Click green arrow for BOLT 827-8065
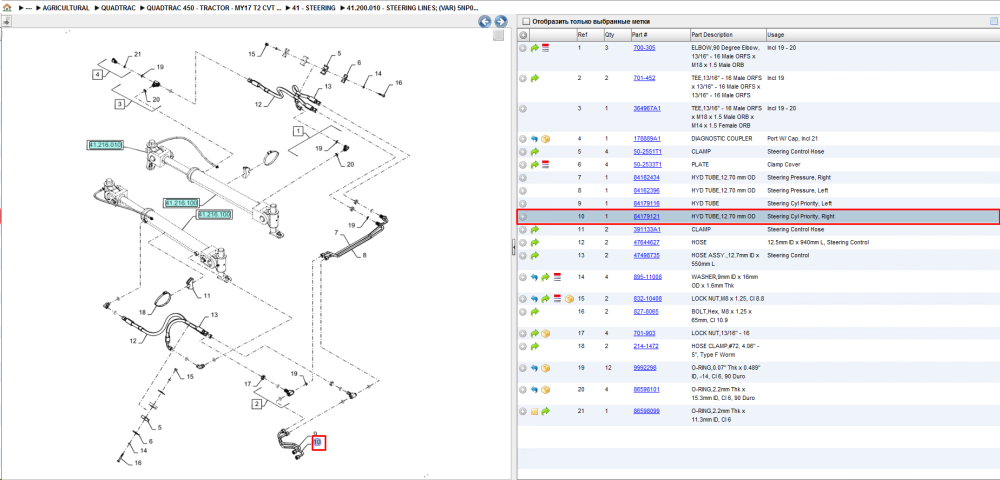The height and width of the screenshot is (480, 1000). [534, 312]
